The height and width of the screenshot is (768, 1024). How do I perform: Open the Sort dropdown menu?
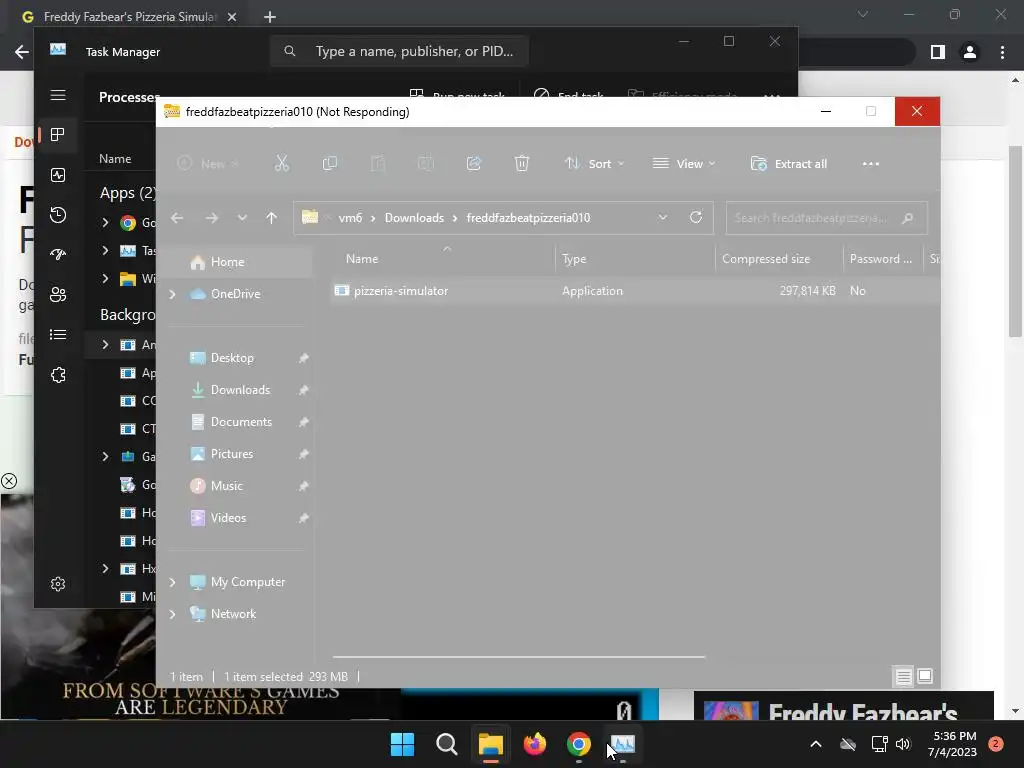(594, 163)
